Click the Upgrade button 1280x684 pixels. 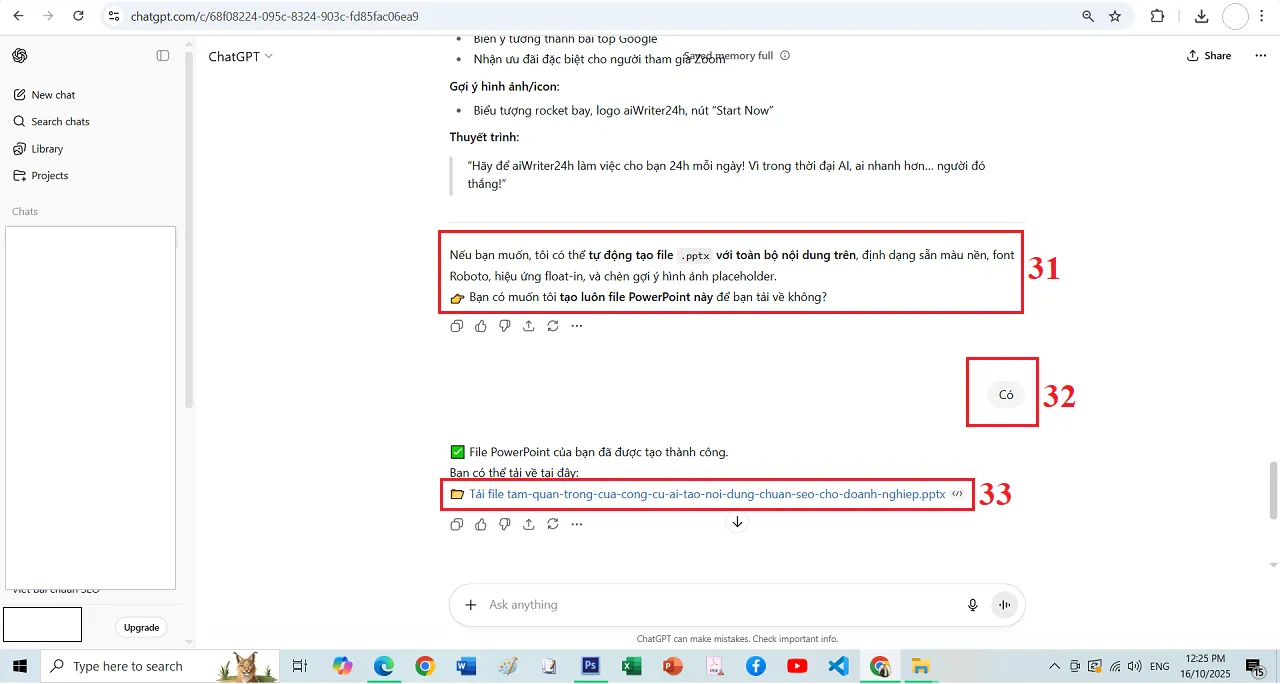click(141, 627)
